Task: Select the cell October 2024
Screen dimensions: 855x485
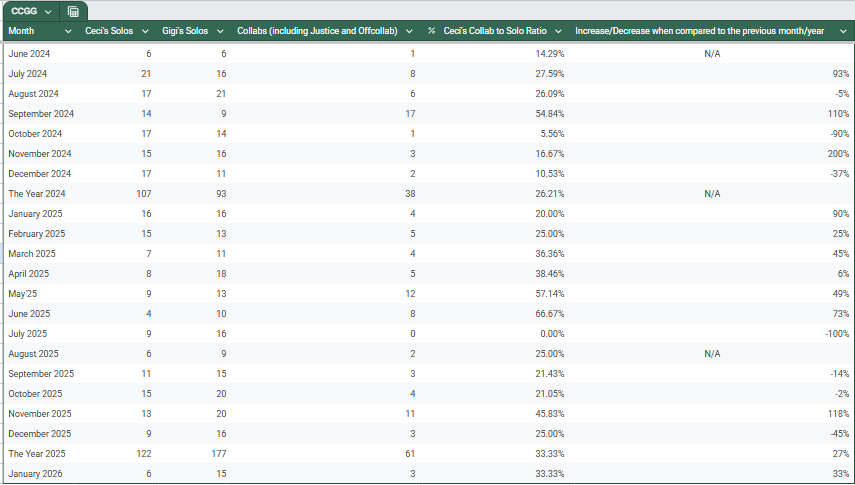Action: pyautogui.click(x=35, y=134)
